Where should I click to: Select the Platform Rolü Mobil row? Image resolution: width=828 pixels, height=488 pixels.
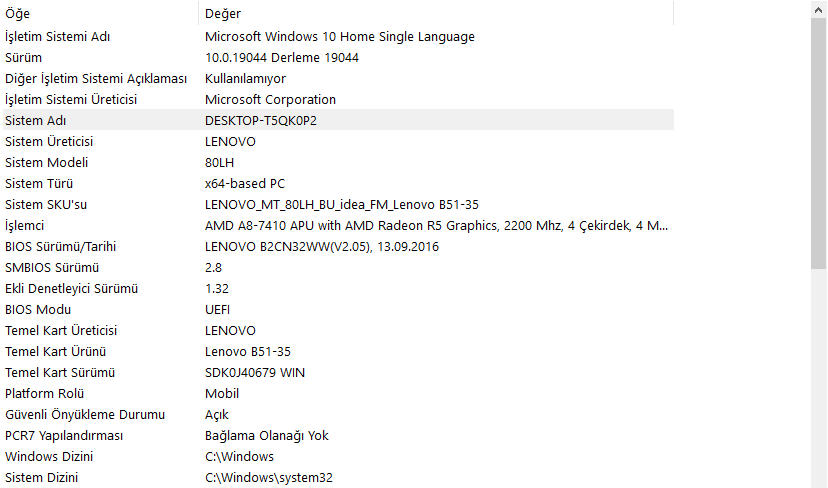click(x=43, y=393)
